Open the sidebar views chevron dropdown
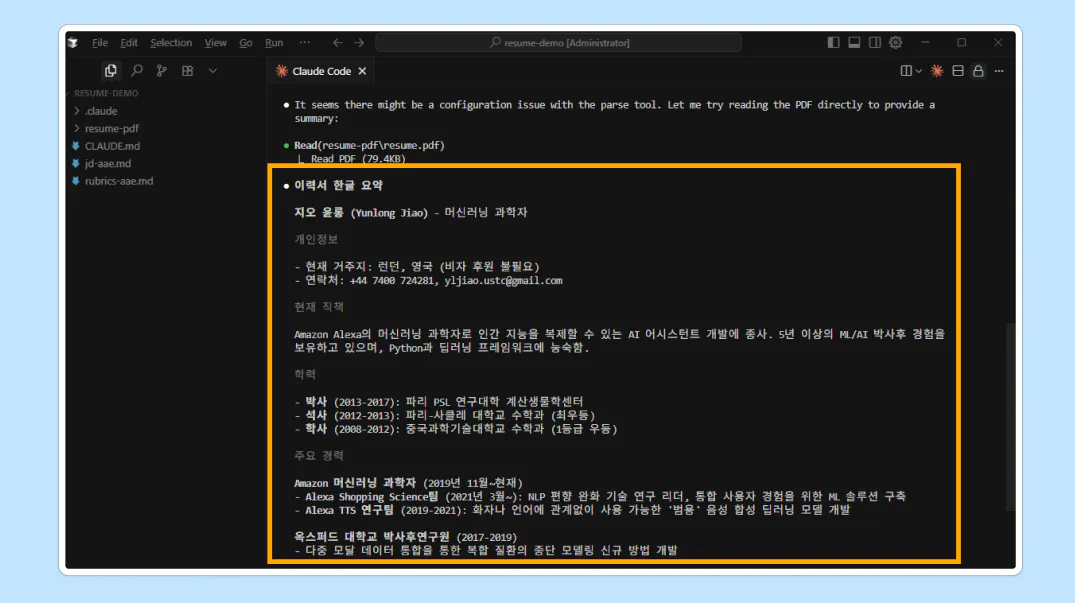This screenshot has height=603, width=1075. click(x=212, y=71)
